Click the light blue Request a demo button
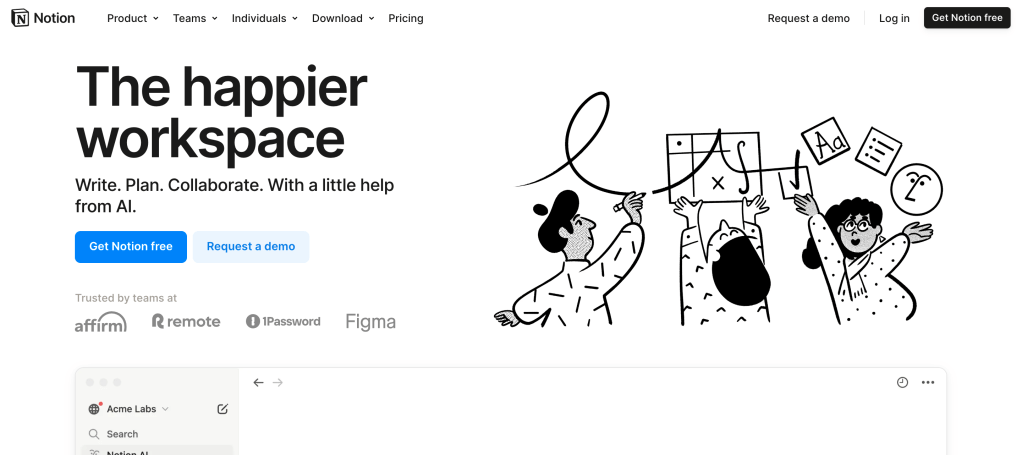The width and height of the screenshot is (1022, 455). coord(251,246)
